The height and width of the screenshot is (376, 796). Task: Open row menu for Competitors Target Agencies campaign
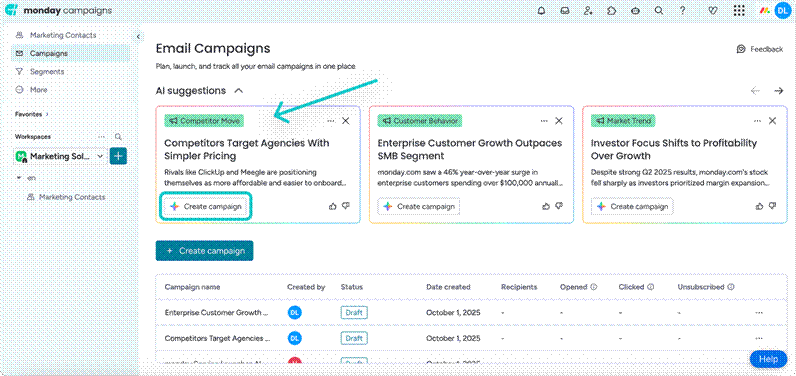759,338
